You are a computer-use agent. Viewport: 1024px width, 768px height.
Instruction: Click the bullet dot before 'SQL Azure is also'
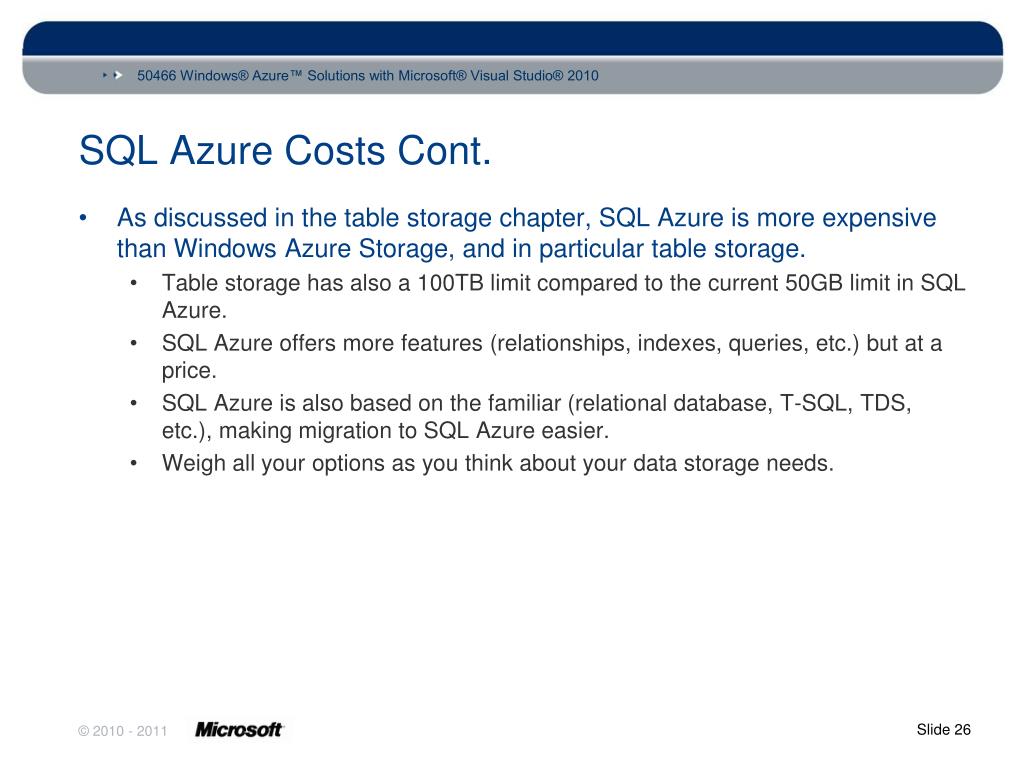133,404
